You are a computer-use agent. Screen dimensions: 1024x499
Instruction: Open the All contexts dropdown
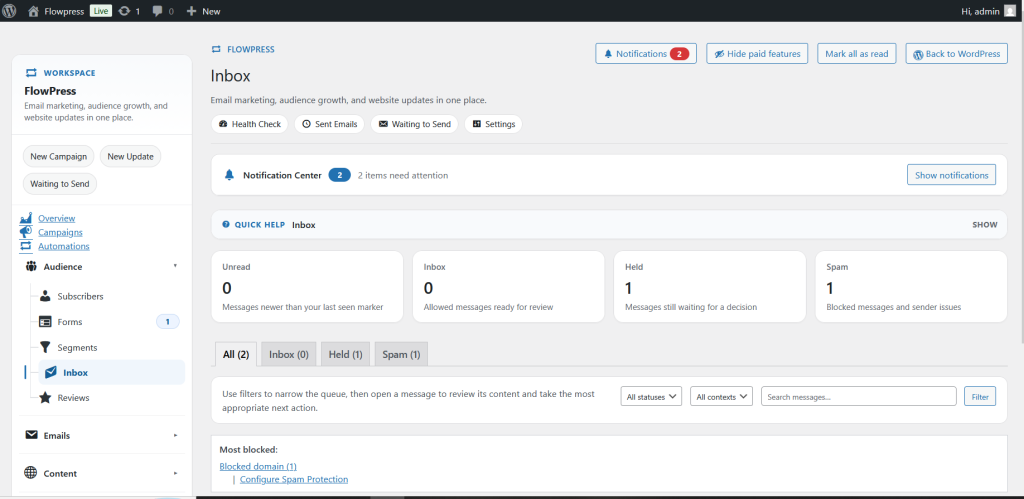click(722, 396)
